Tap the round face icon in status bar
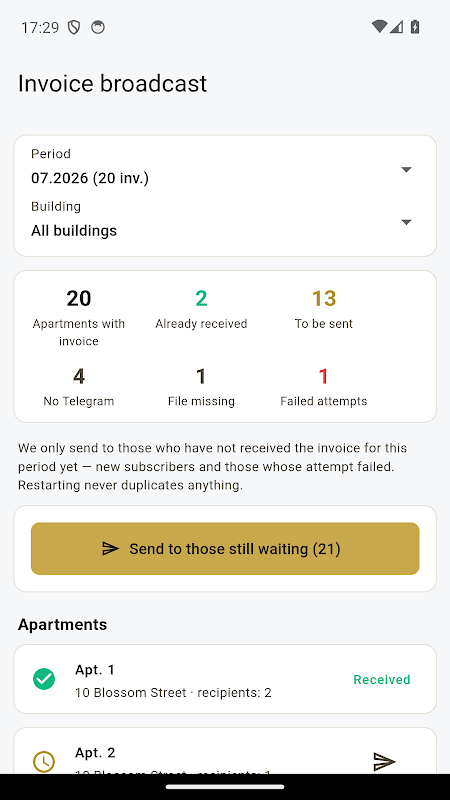The image size is (450, 800). 98,27
